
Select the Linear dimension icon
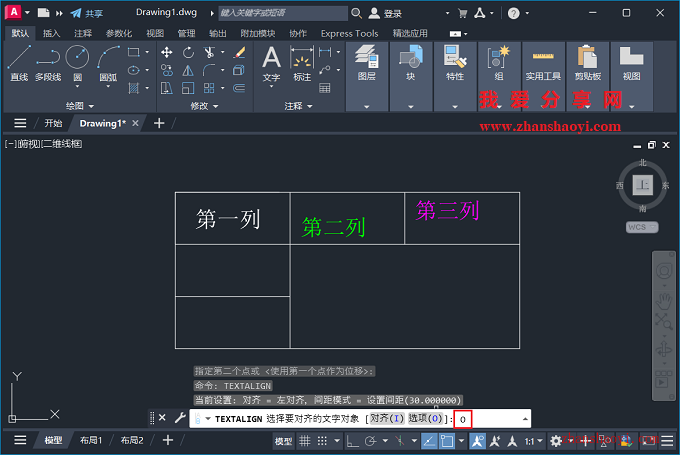tap(325, 52)
